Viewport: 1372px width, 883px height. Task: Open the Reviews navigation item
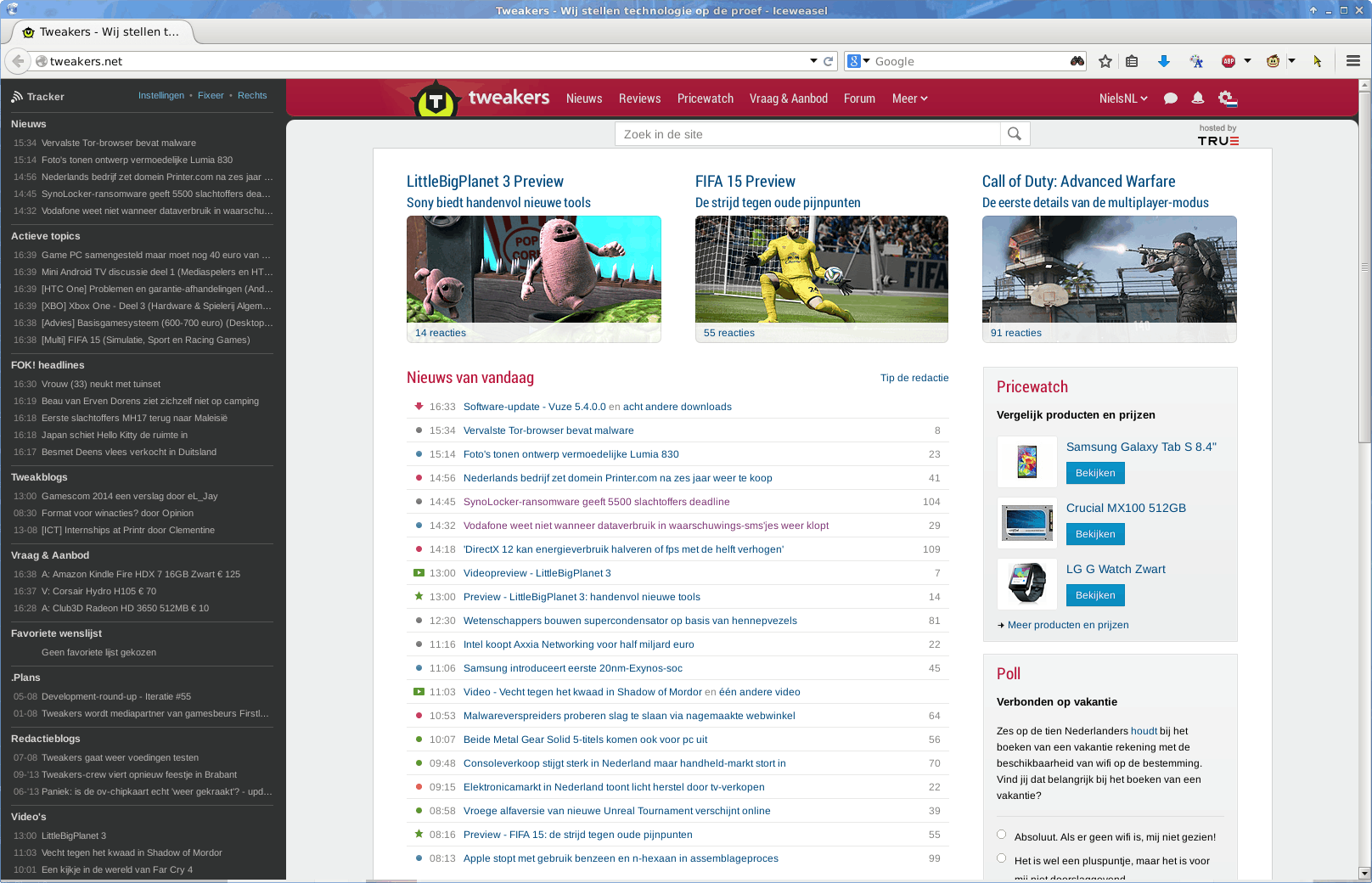639,98
